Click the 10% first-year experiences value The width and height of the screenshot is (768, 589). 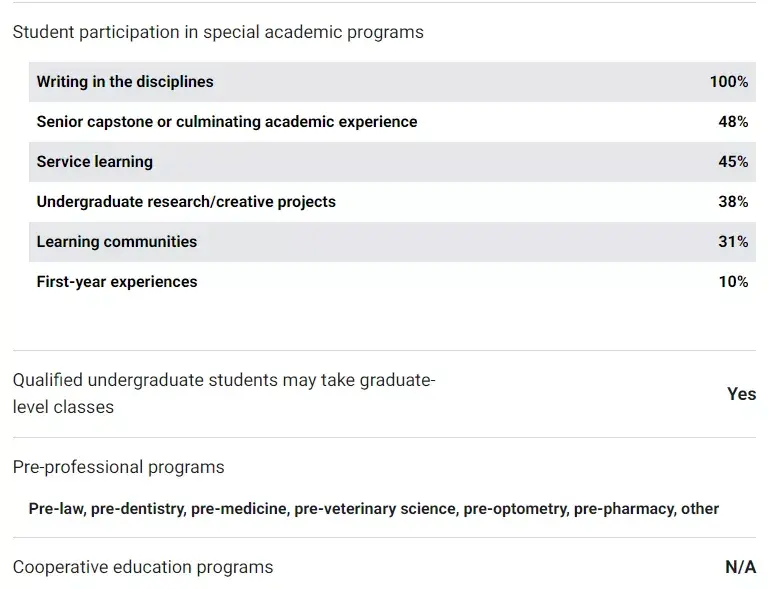click(733, 282)
